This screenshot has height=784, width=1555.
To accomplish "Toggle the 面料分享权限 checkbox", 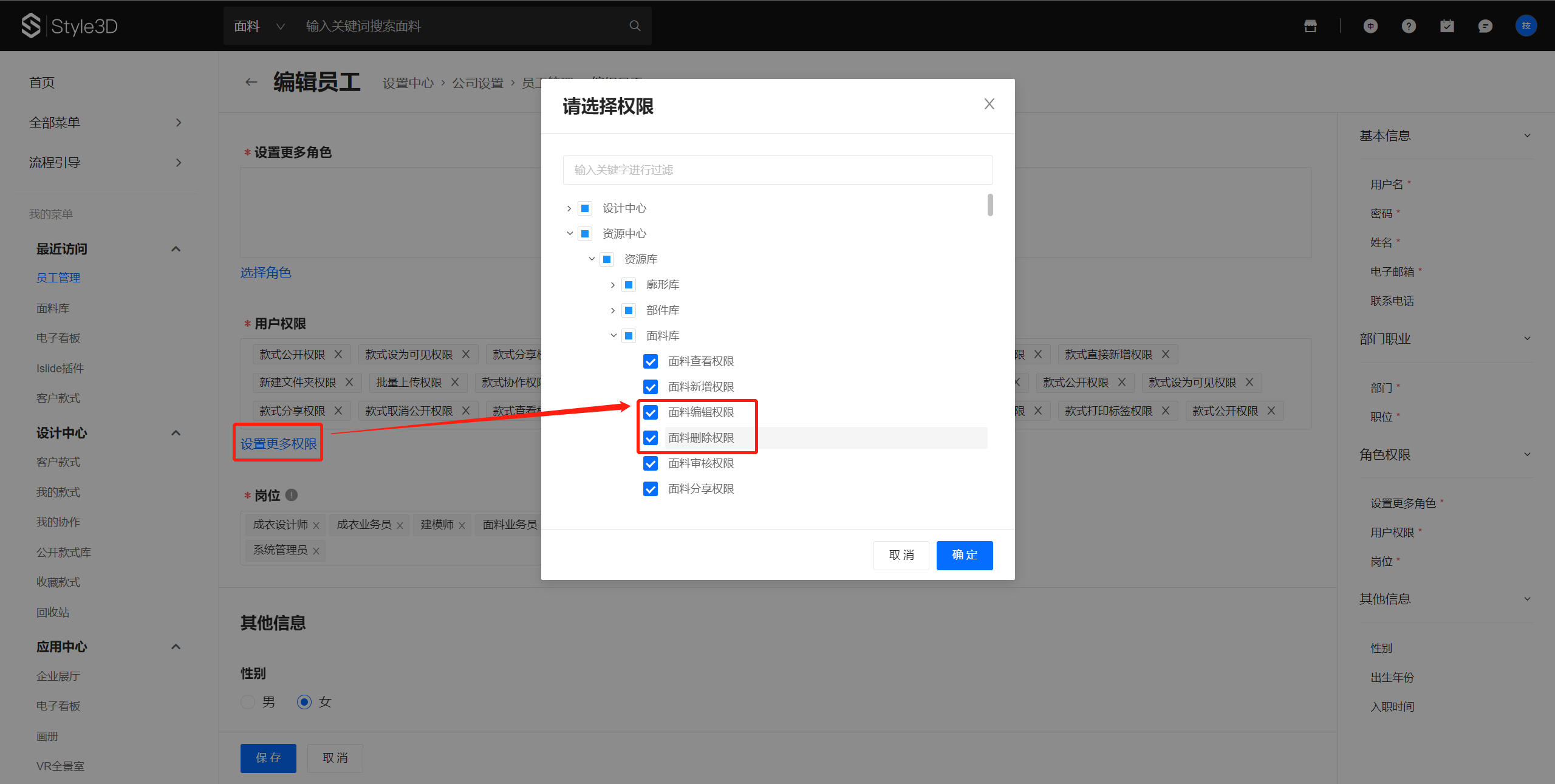I will (651, 489).
